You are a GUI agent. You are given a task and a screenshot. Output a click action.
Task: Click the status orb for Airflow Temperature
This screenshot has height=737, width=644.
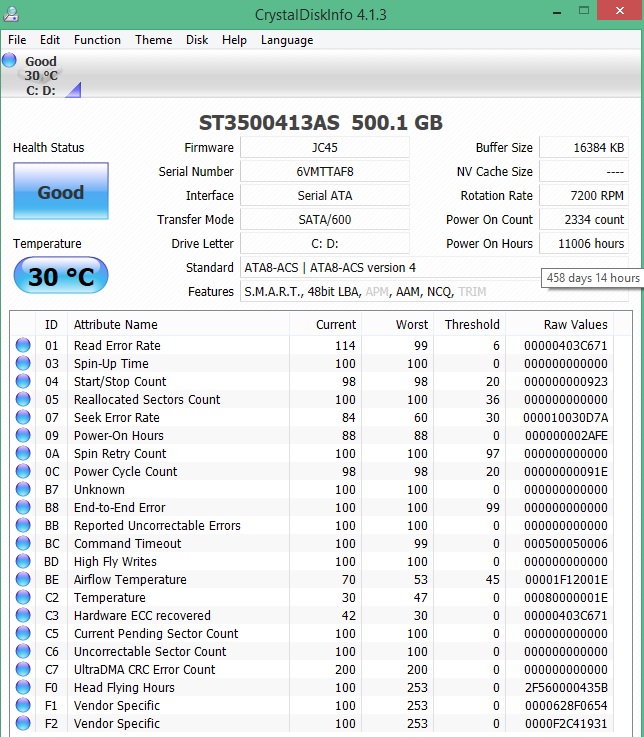pos(23,579)
